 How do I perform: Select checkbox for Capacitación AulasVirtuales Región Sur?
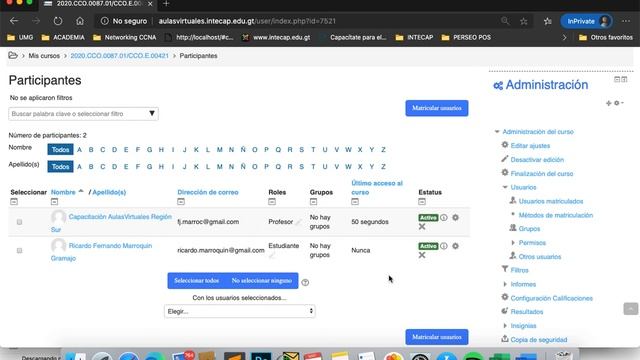pos(19,222)
